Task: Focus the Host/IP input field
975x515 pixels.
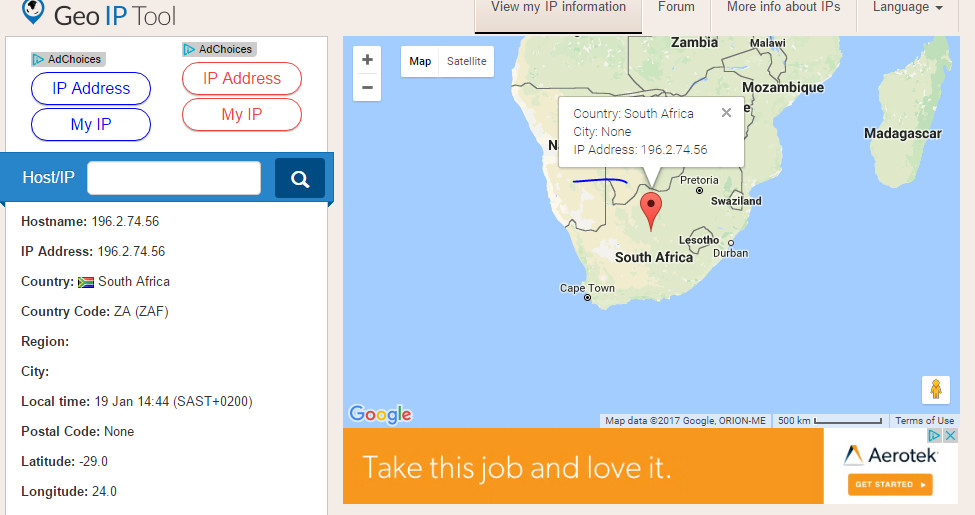Action: 174,178
